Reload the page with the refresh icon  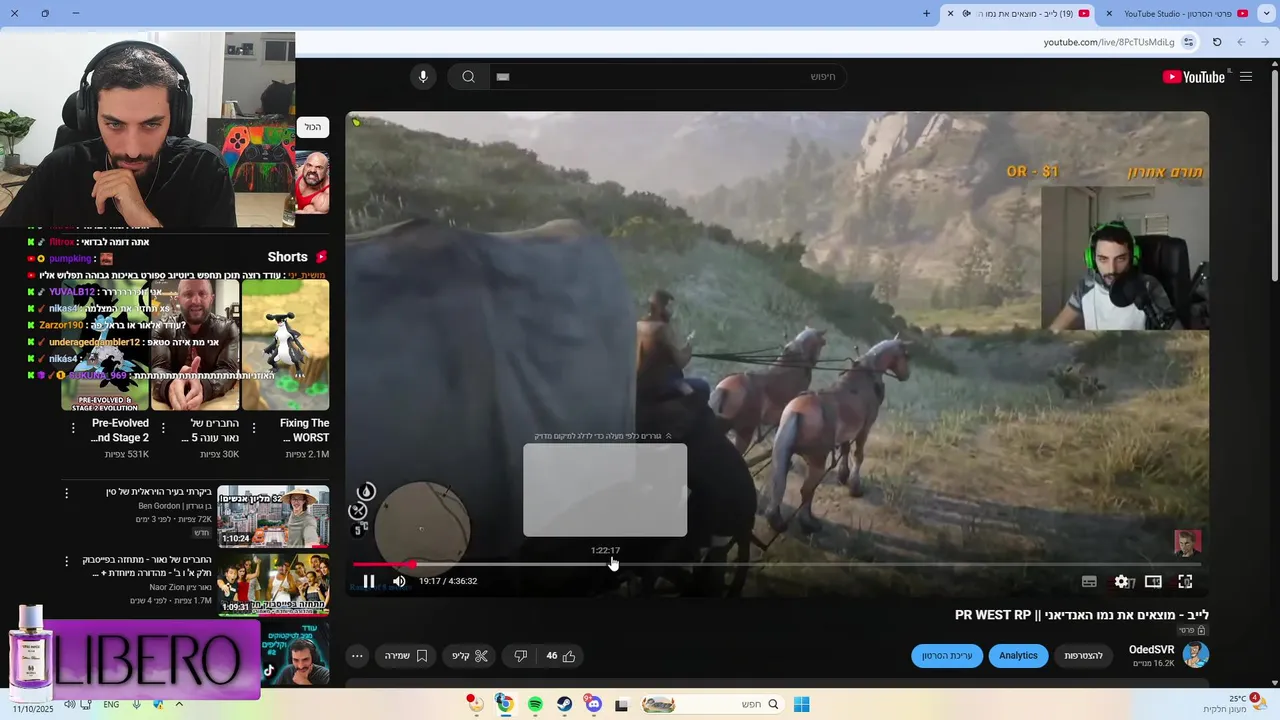pyautogui.click(x=1217, y=42)
